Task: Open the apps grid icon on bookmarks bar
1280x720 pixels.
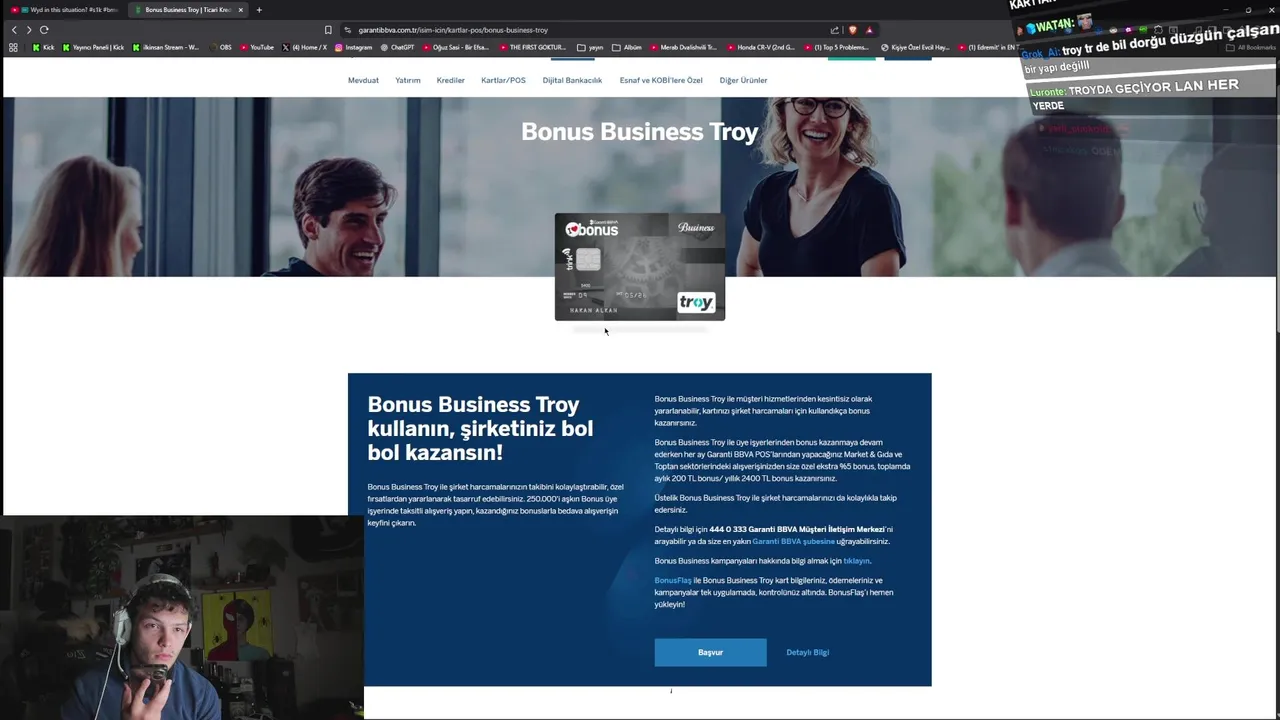Action: click(x=13, y=47)
